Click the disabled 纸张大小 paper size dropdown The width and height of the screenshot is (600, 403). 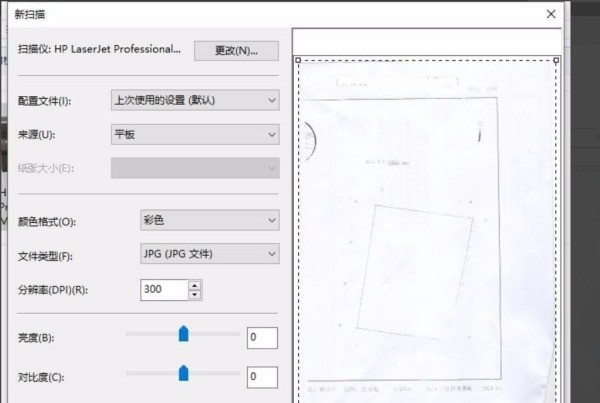pyautogui.click(x=194, y=168)
